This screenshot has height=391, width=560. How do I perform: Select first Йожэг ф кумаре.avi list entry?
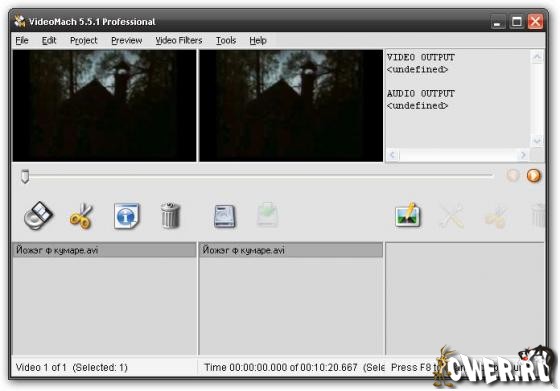point(104,250)
